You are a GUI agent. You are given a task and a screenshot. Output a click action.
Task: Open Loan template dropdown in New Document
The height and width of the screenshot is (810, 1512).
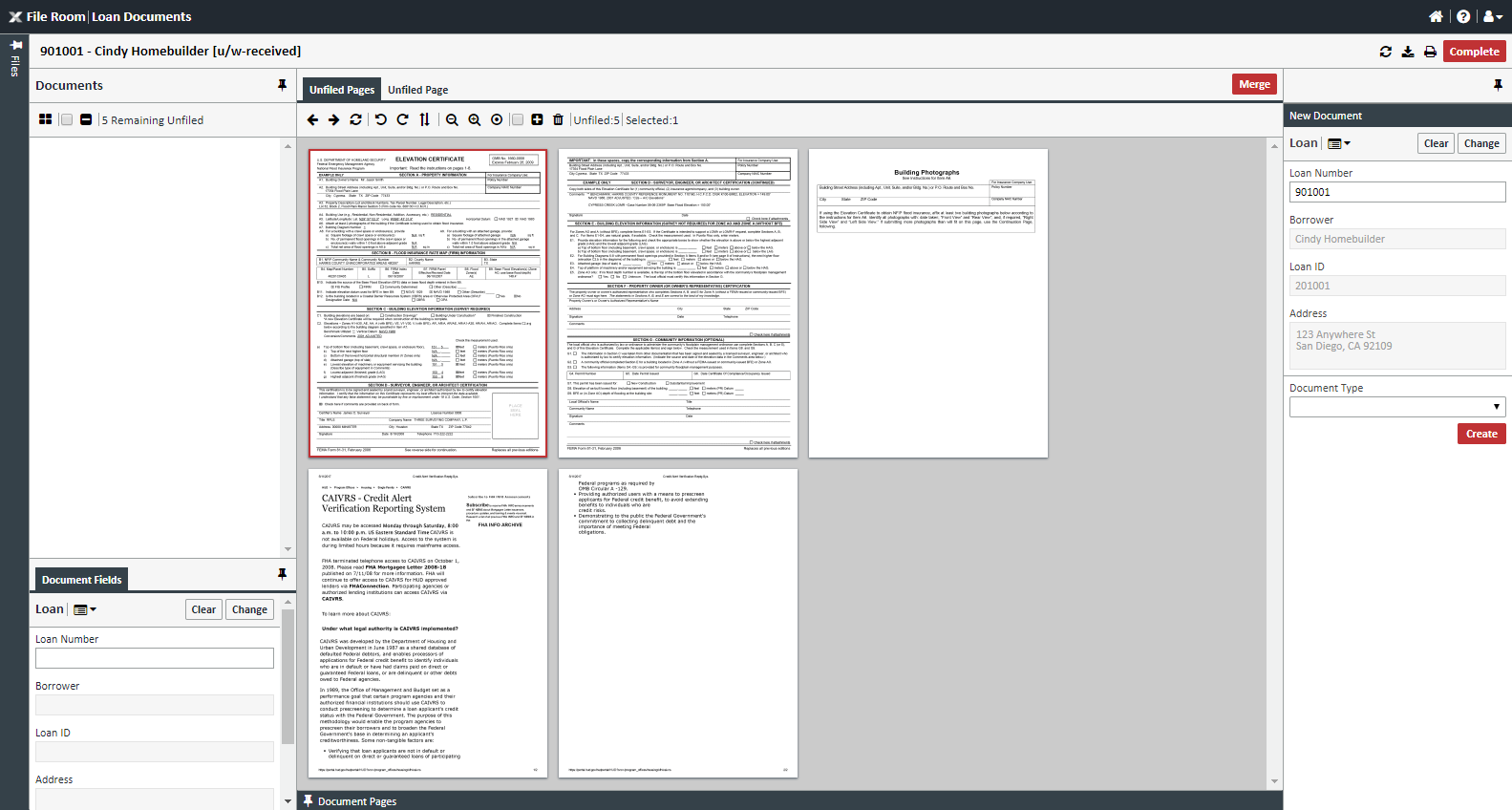(1339, 143)
